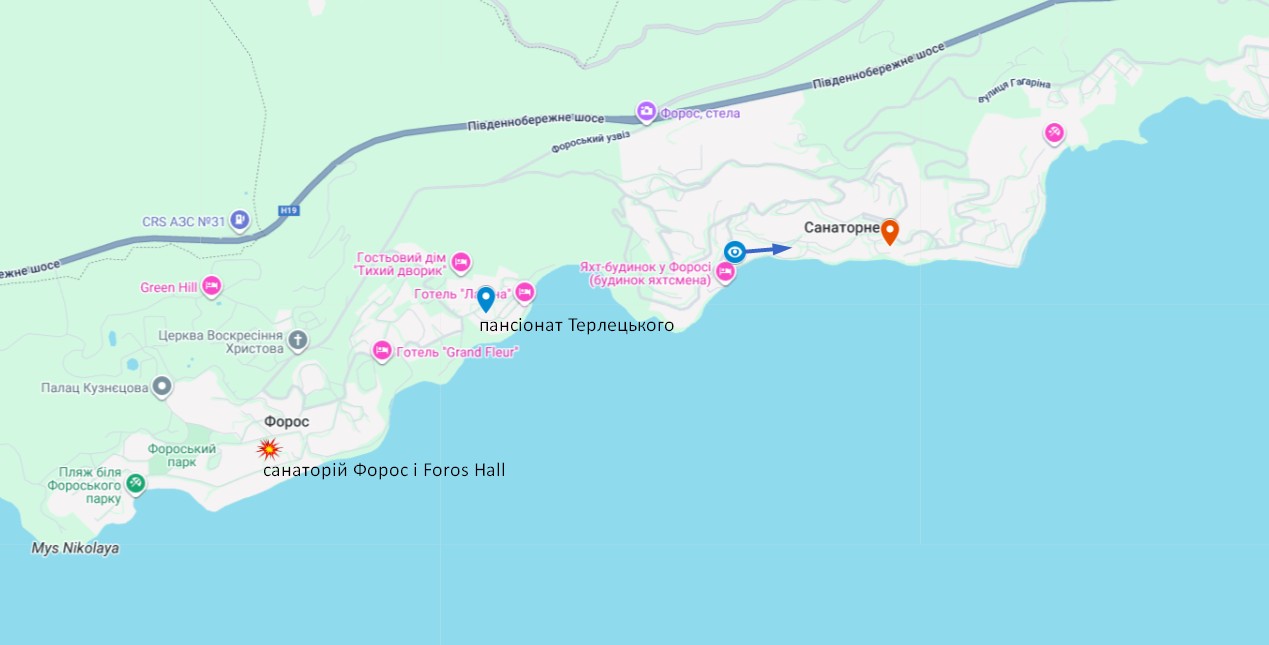This screenshot has width=1269, height=645.
Task: Click the Яхт-будинок у Форосі hotel pin
Action: pyautogui.click(x=724, y=273)
